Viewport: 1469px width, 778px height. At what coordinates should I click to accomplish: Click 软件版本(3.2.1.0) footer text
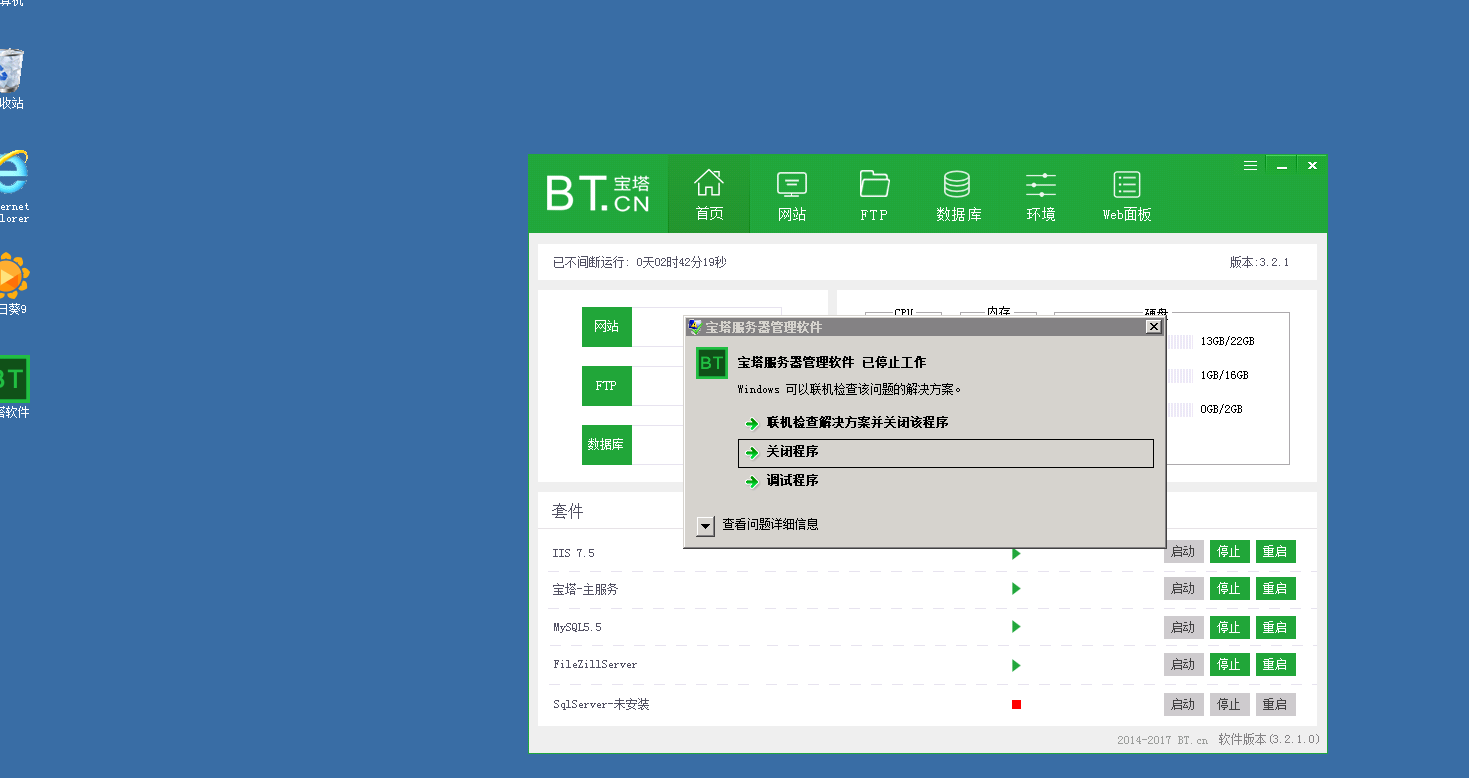click(1269, 740)
